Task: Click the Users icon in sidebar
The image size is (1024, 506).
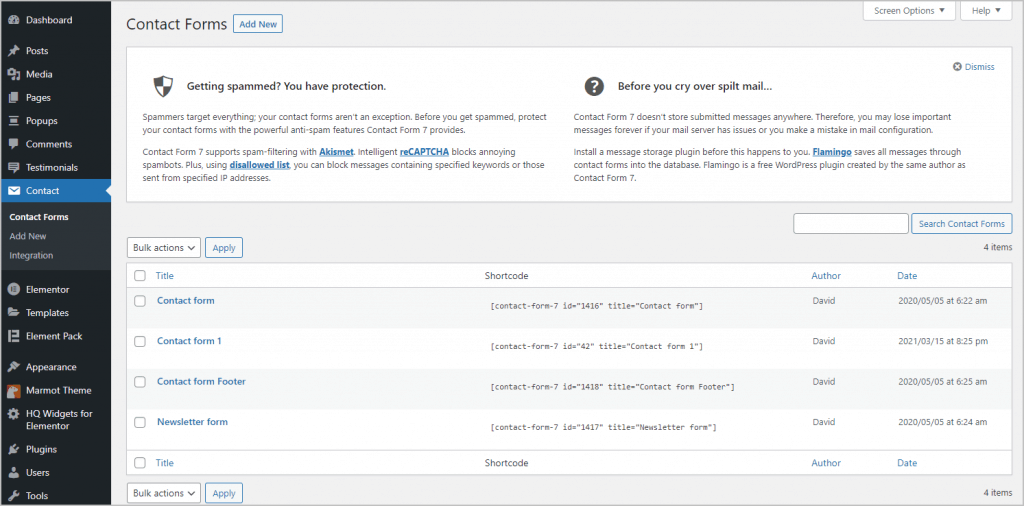Action: pos(14,473)
